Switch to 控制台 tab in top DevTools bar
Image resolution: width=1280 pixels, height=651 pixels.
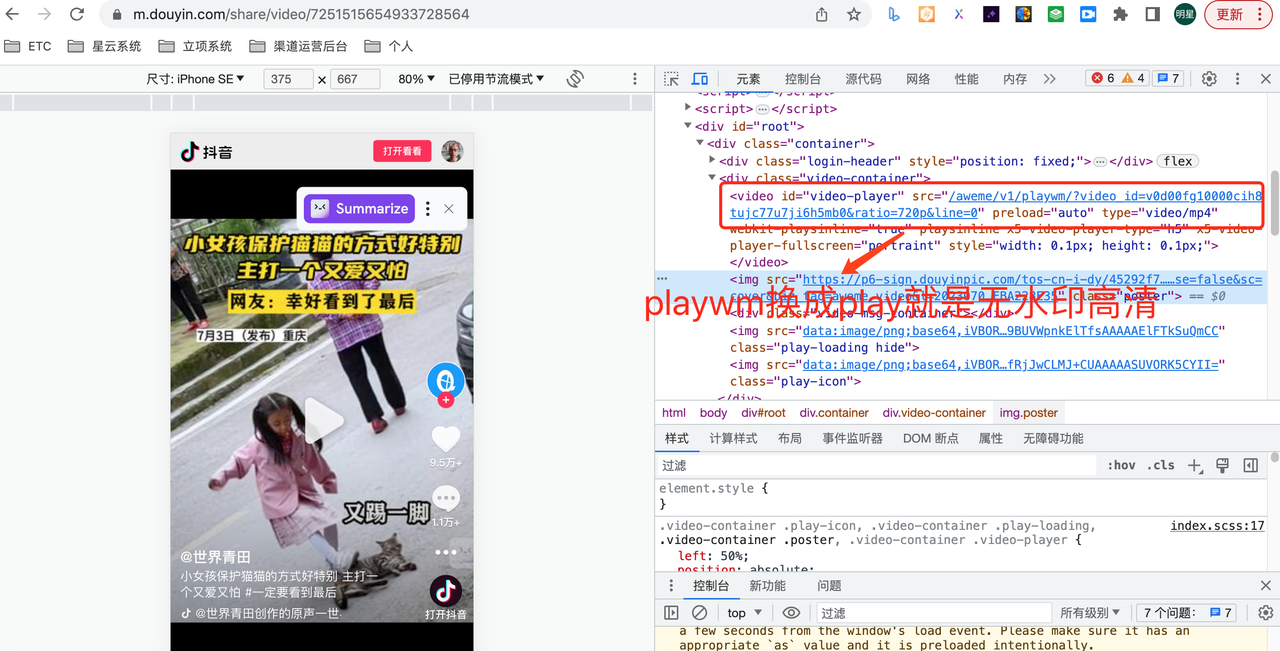(x=803, y=79)
